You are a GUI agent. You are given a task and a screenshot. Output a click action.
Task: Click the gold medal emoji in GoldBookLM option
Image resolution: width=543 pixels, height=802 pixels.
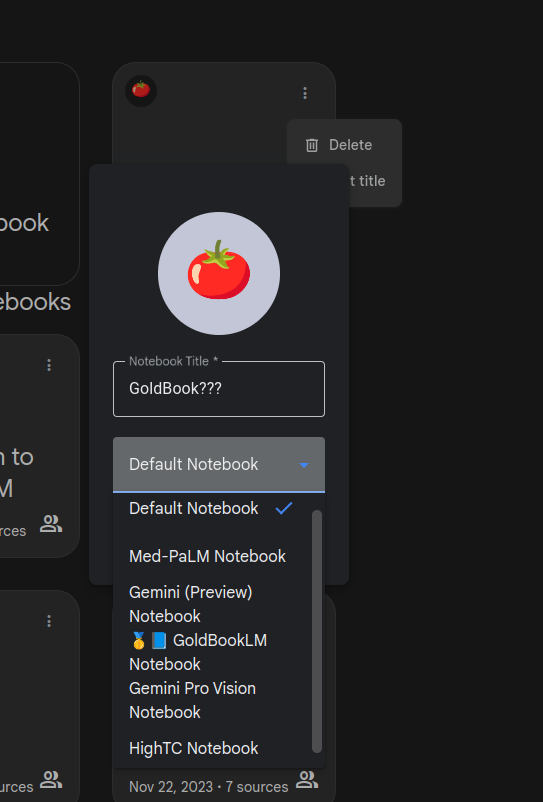pos(139,640)
